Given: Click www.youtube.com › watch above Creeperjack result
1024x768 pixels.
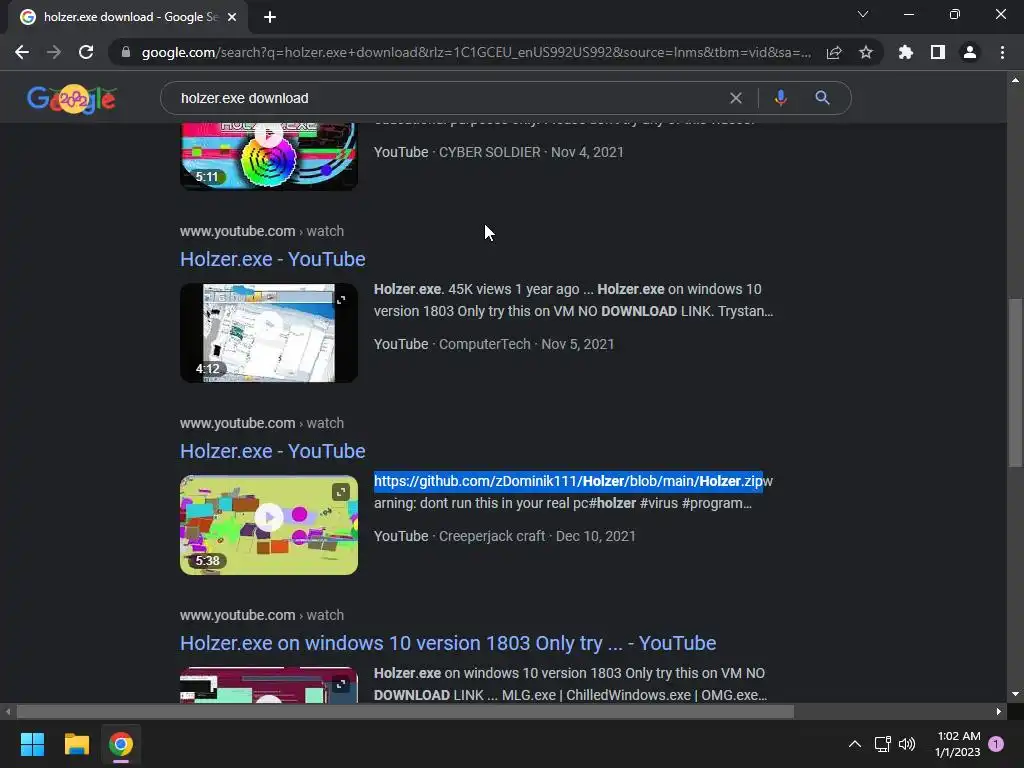Looking at the screenshot, I should tap(262, 423).
